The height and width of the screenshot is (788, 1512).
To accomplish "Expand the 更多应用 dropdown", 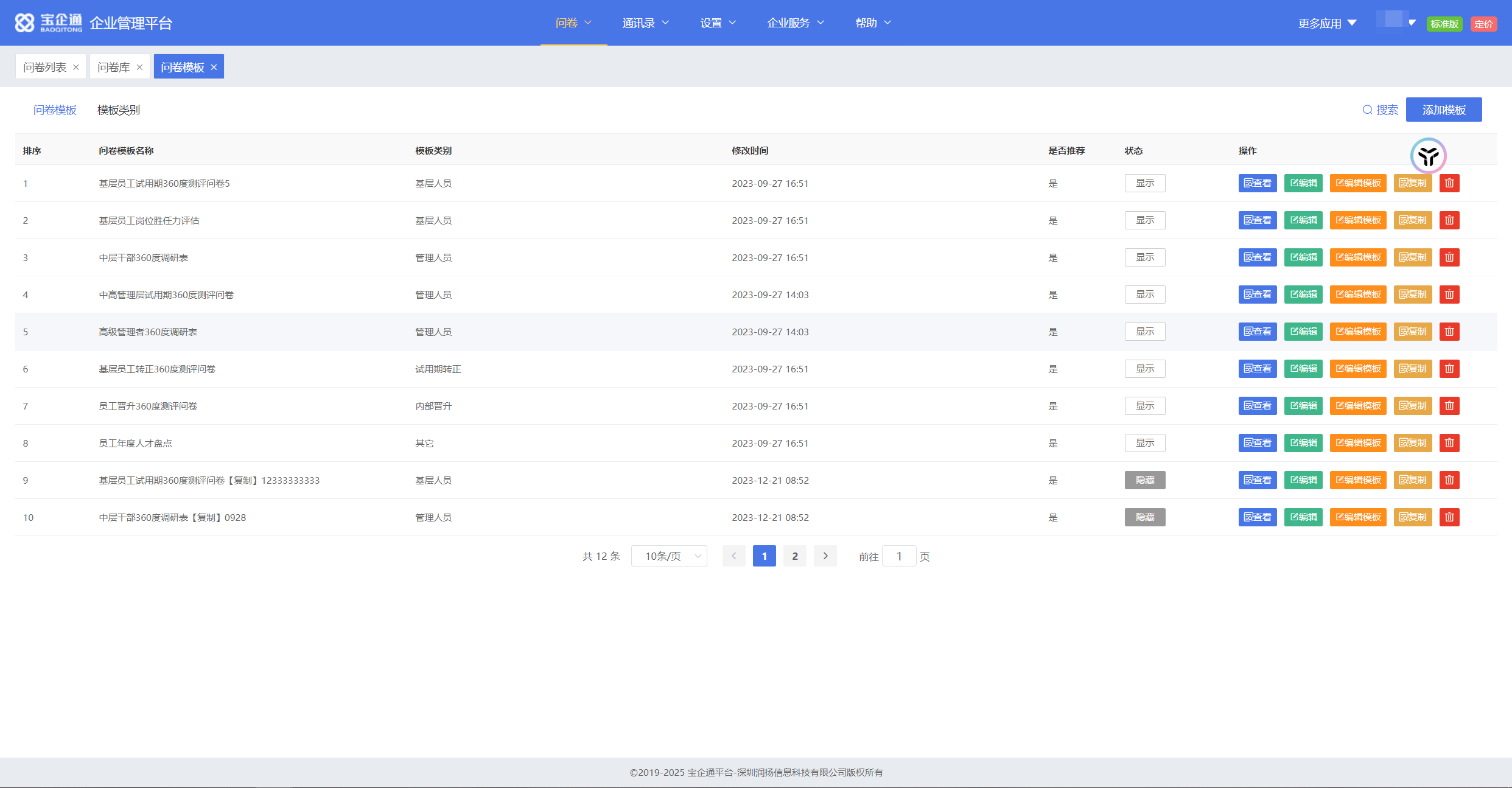I will pyautogui.click(x=1327, y=23).
